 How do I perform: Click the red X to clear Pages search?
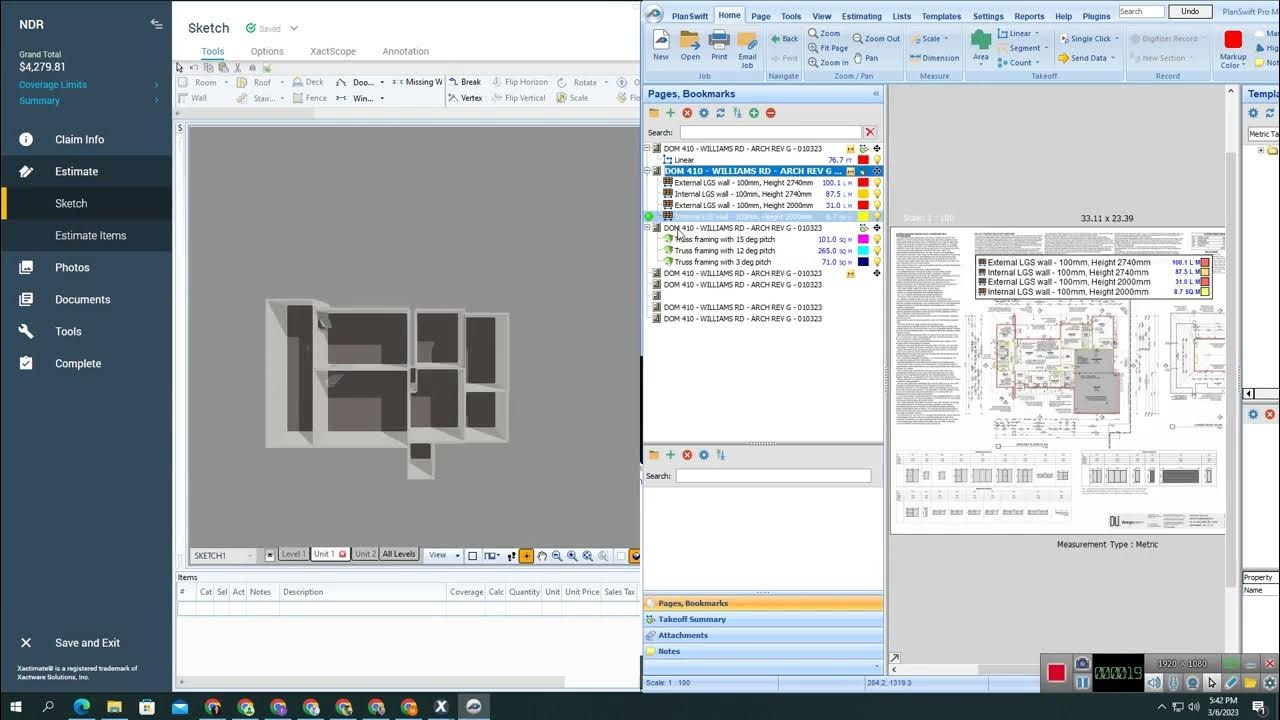[x=870, y=132]
